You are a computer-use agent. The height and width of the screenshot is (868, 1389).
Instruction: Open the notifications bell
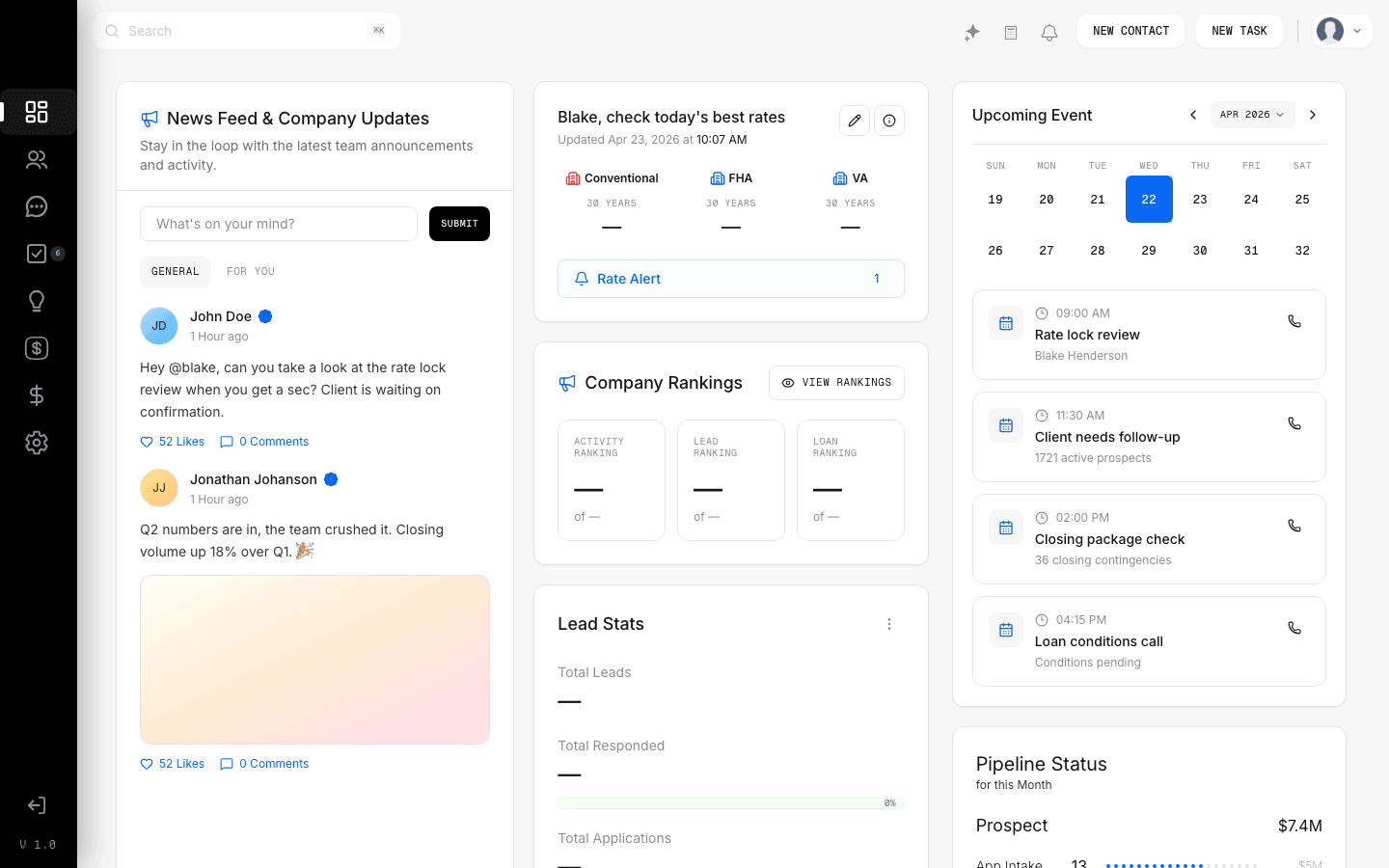click(x=1049, y=33)
